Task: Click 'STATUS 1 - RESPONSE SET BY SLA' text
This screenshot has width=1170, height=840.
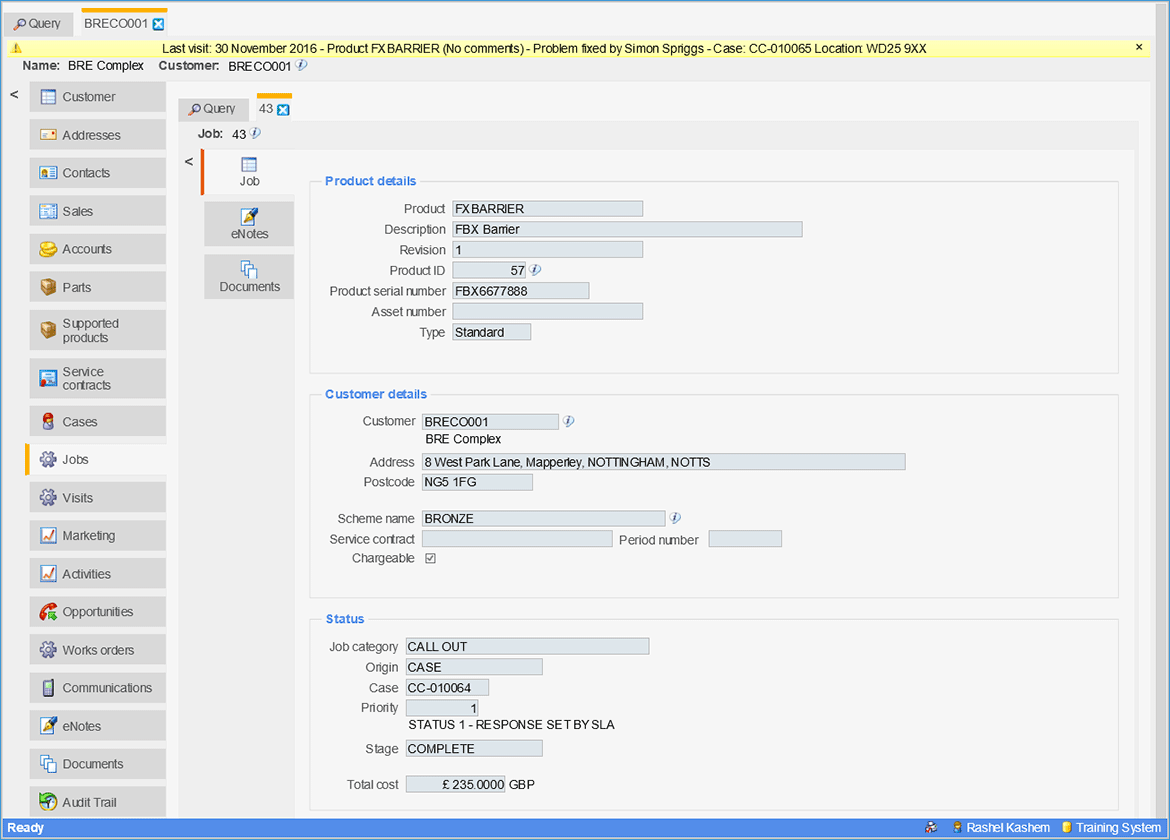Action: 511,724
